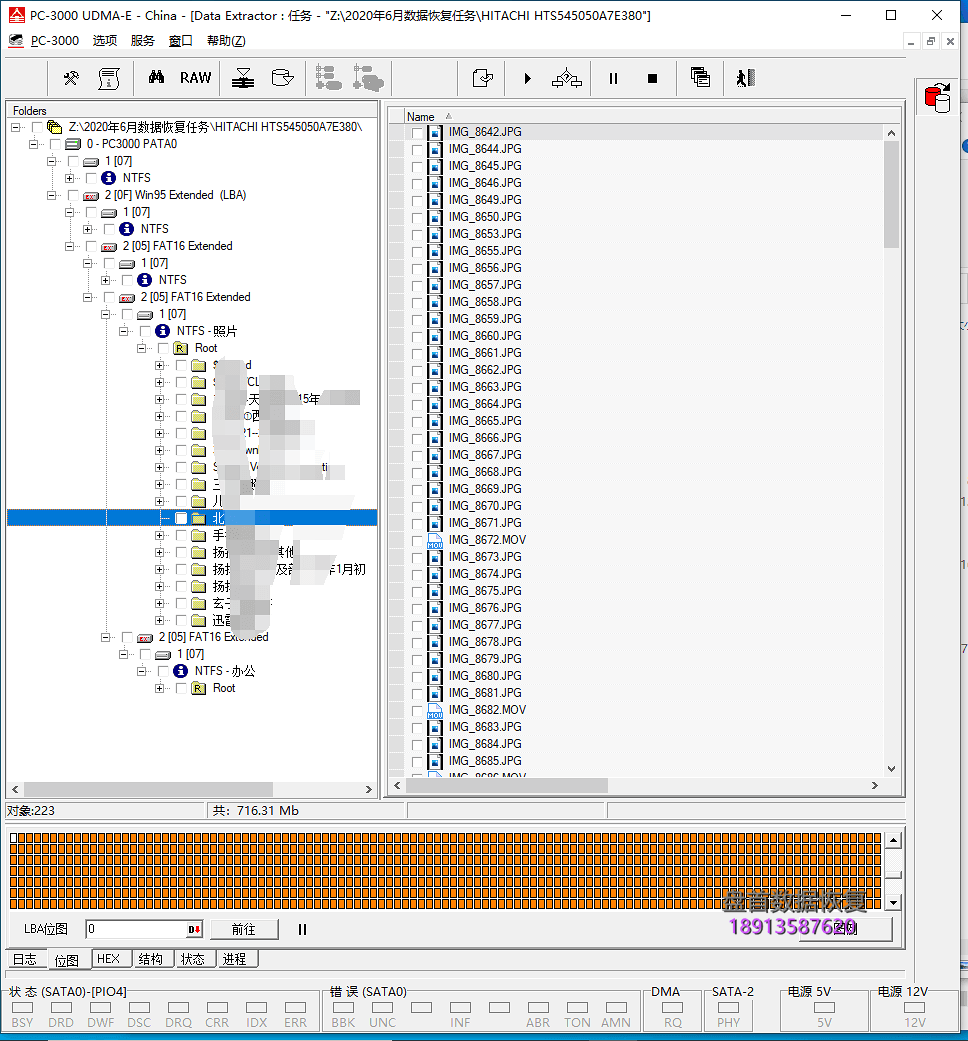Stop the running task with the square button
This screenshot has width=968, height=1041.
point(653,78)
